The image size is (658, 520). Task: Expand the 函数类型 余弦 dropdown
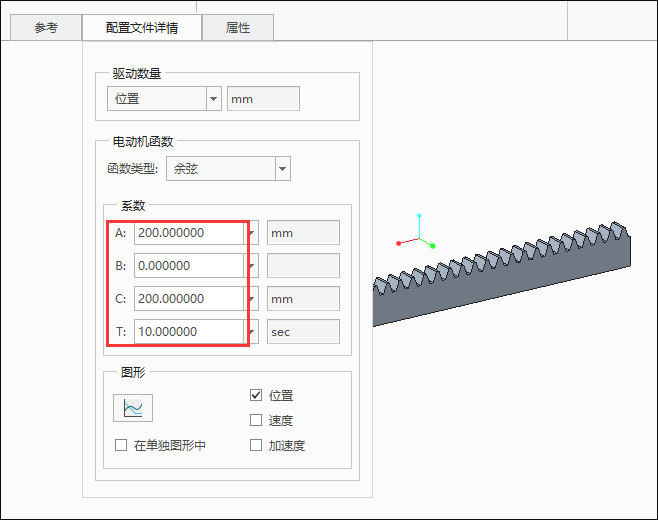point(282,169)
